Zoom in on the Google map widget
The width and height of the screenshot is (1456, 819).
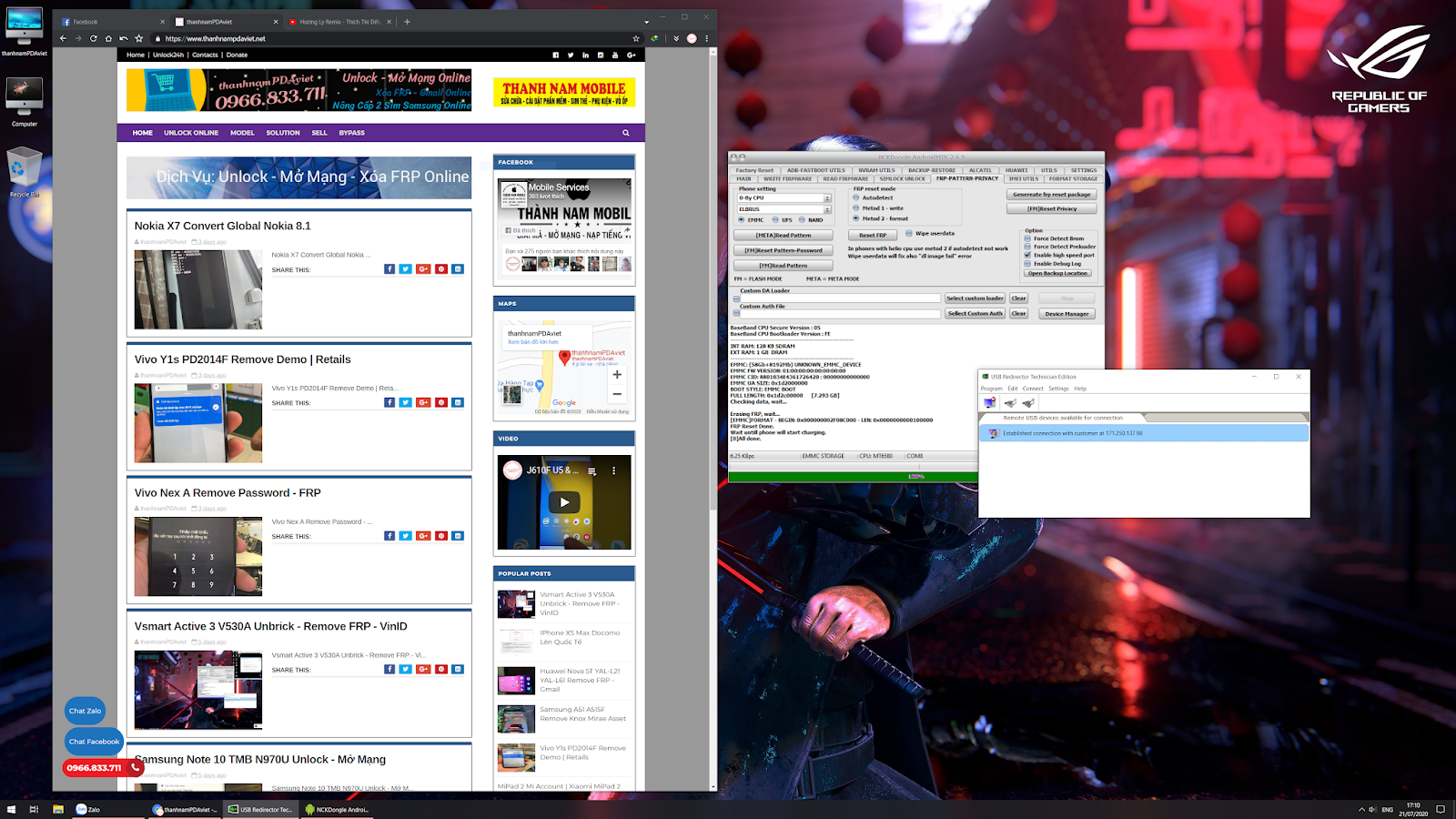tap(617, 375)
